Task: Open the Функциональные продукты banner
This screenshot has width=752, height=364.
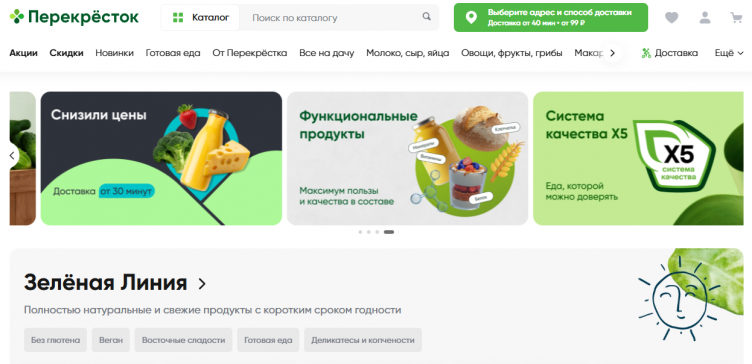Action: (407, 158)
